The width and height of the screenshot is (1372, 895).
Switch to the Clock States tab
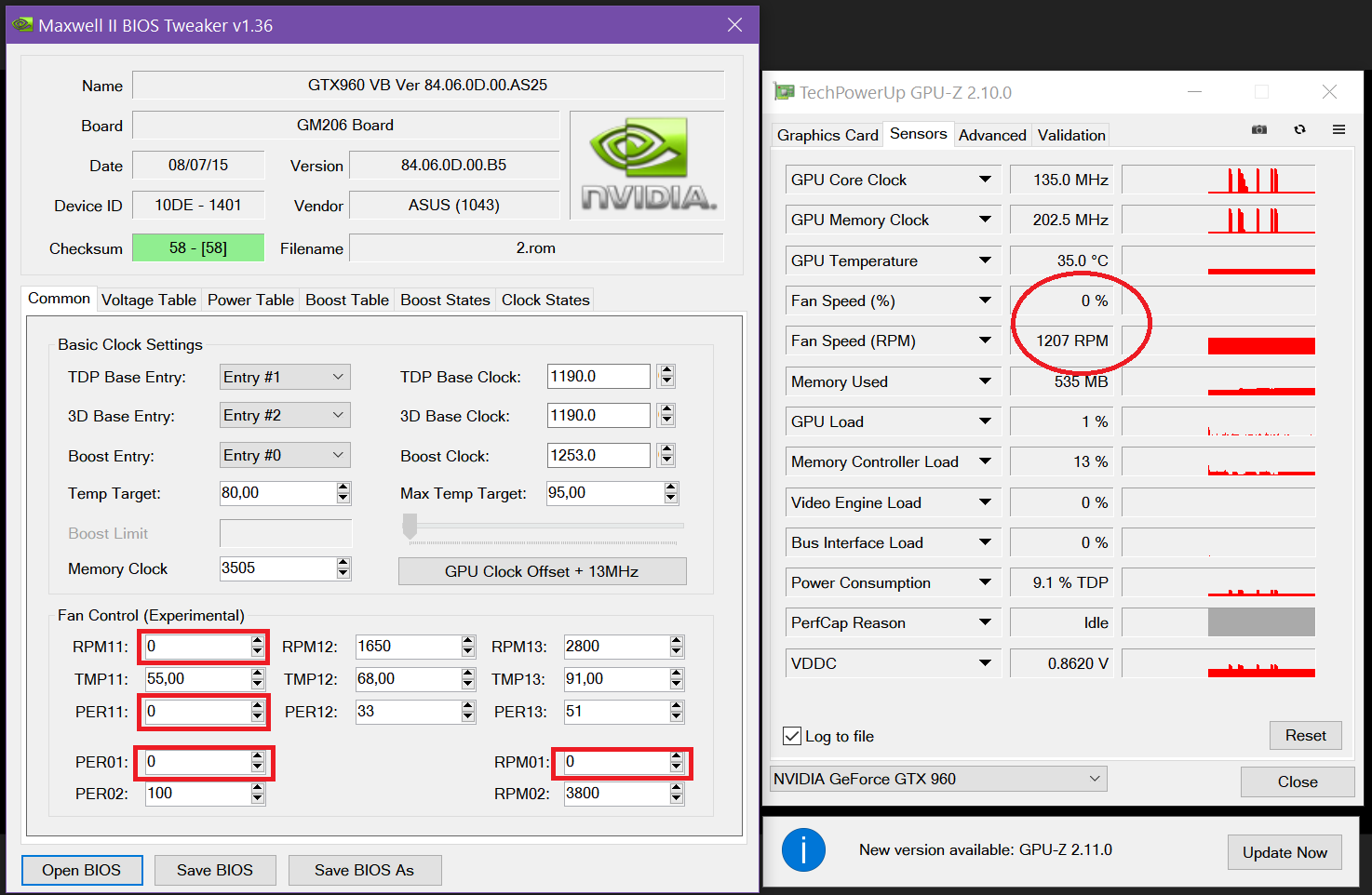click(x=545, y=300)
